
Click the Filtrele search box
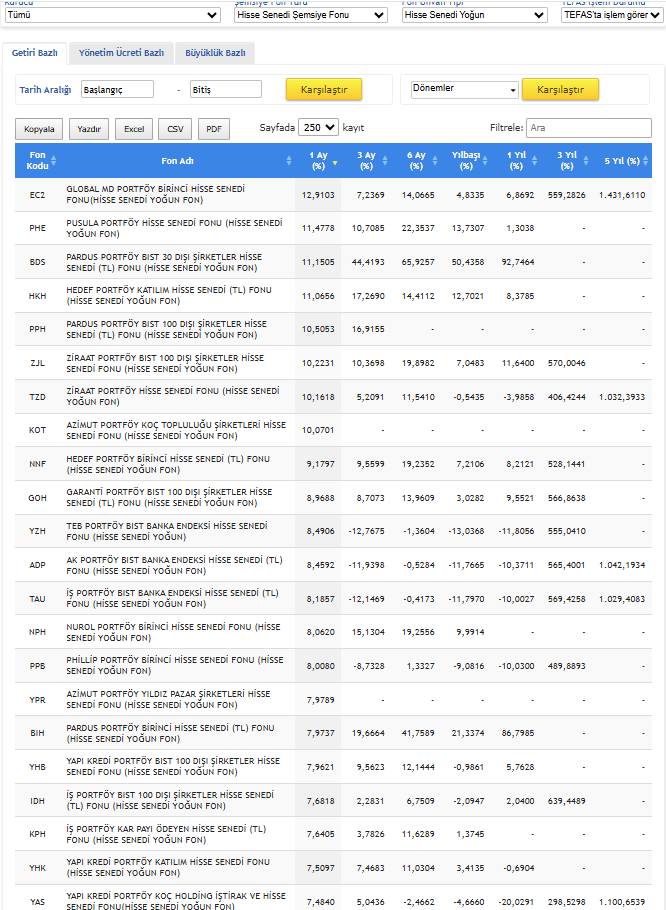589,128
